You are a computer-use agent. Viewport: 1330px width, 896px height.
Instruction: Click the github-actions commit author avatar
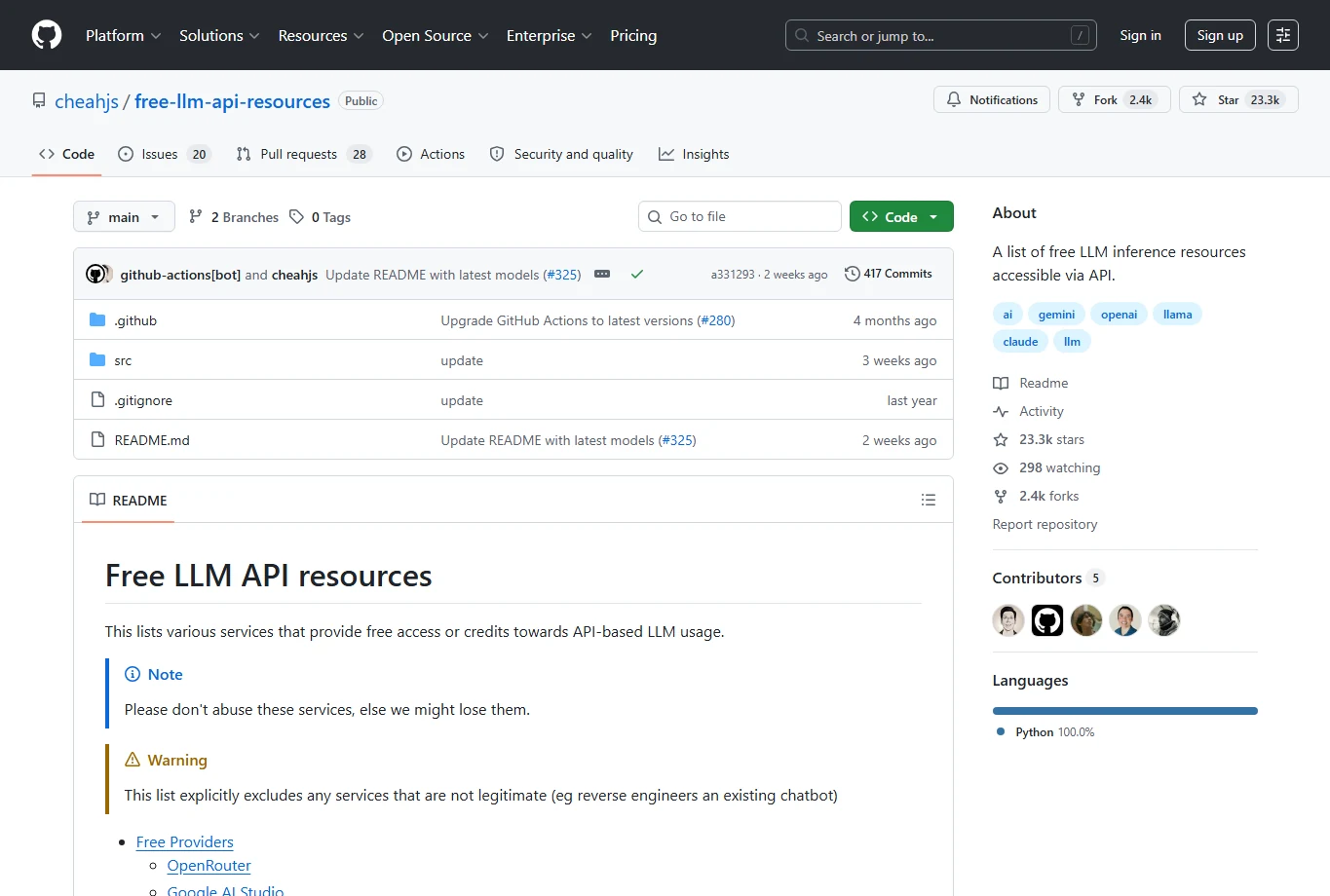click(95, 275)
